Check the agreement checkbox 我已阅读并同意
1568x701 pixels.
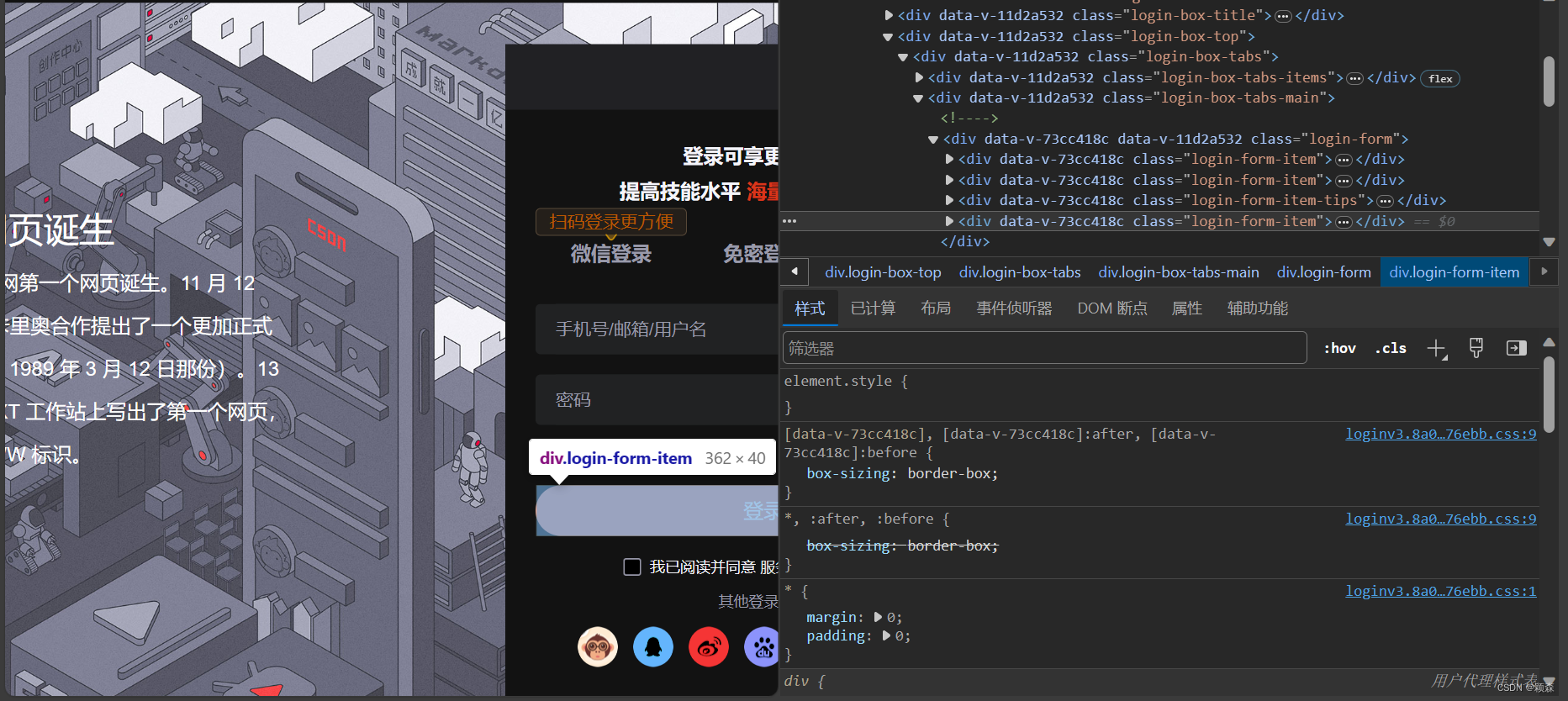coord(632,567)
